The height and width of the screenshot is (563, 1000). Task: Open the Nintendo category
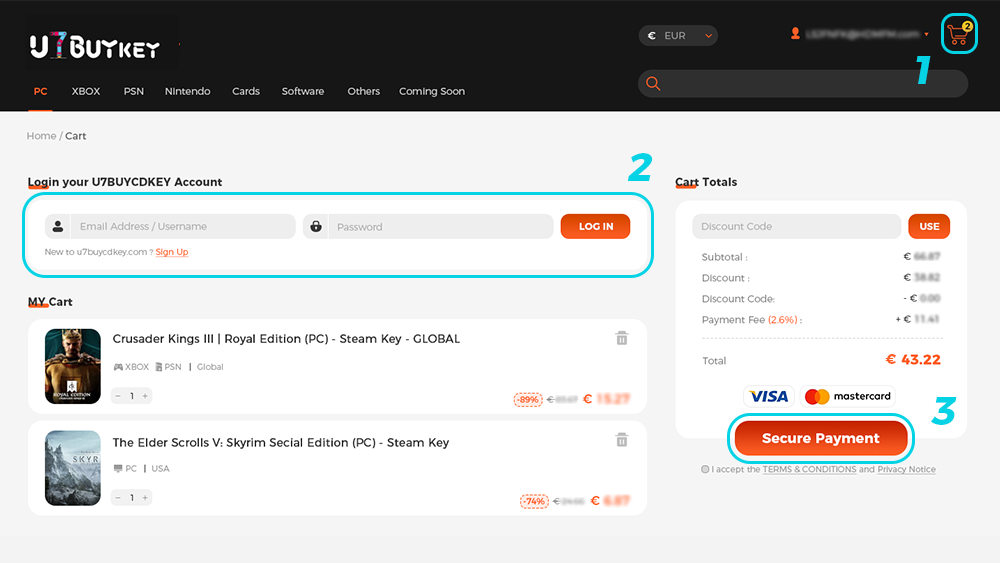point(188,91)
